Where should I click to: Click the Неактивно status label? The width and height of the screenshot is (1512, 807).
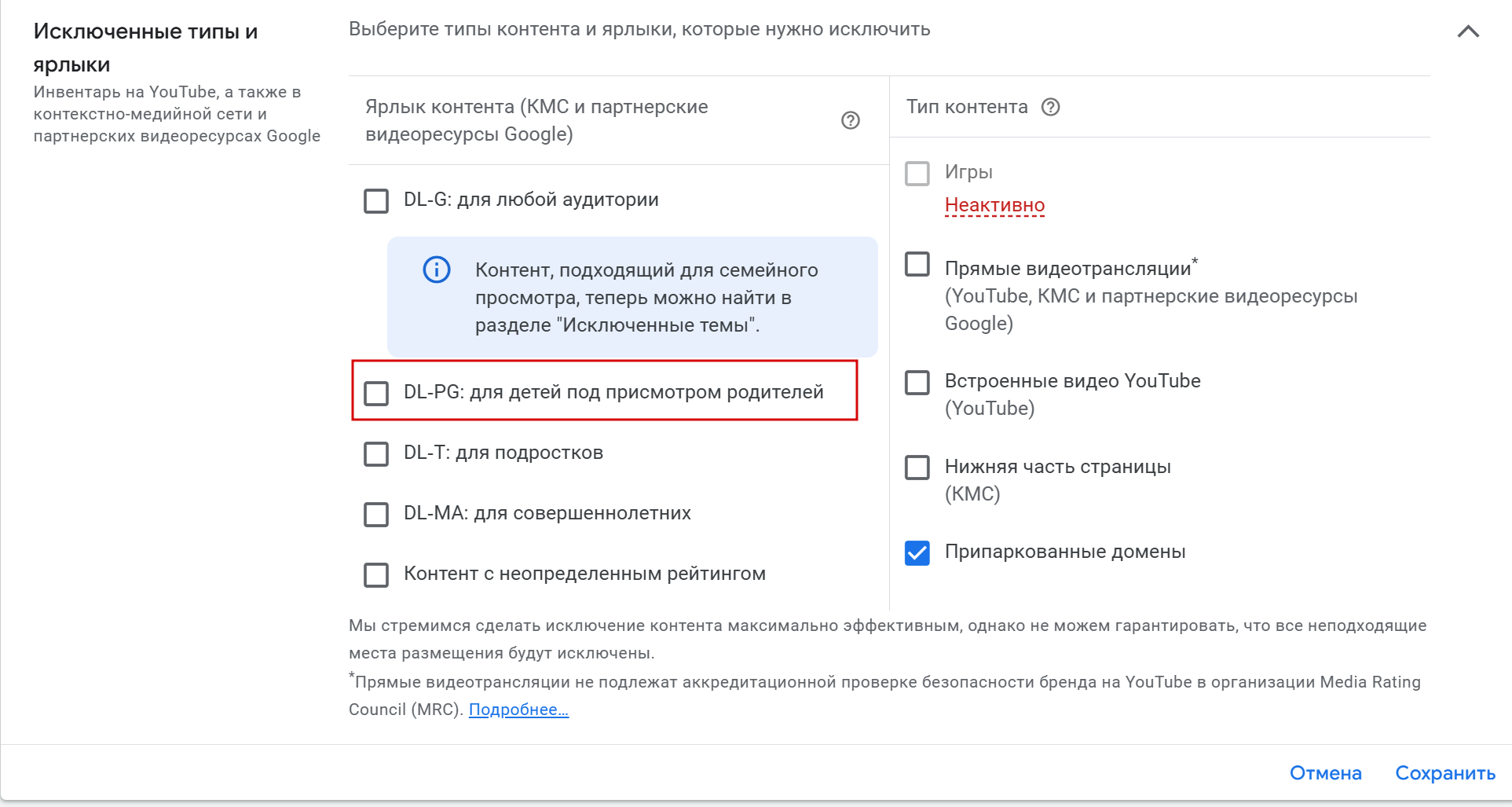click(x=994, y=205)
